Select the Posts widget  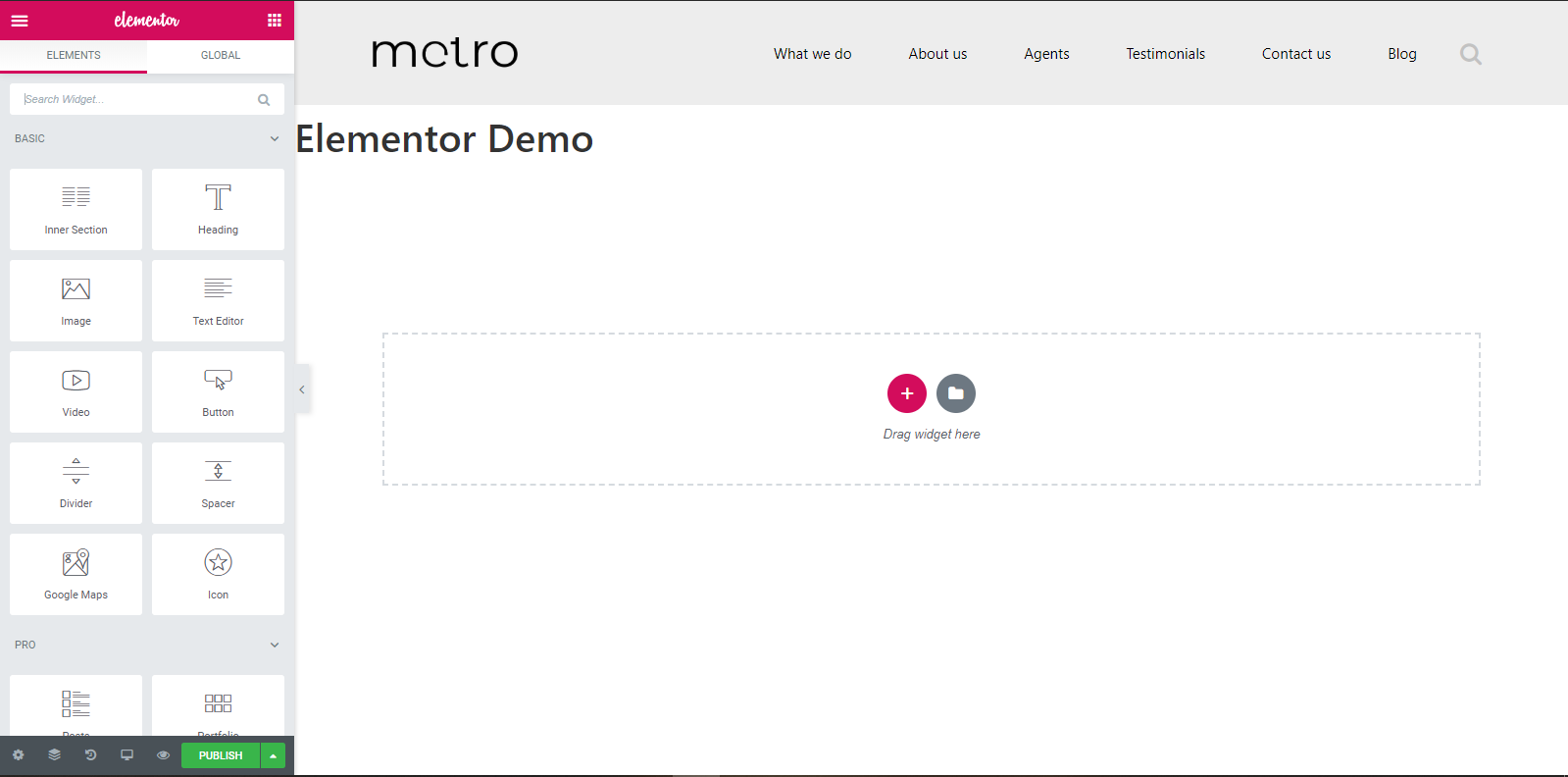point(76,705)
